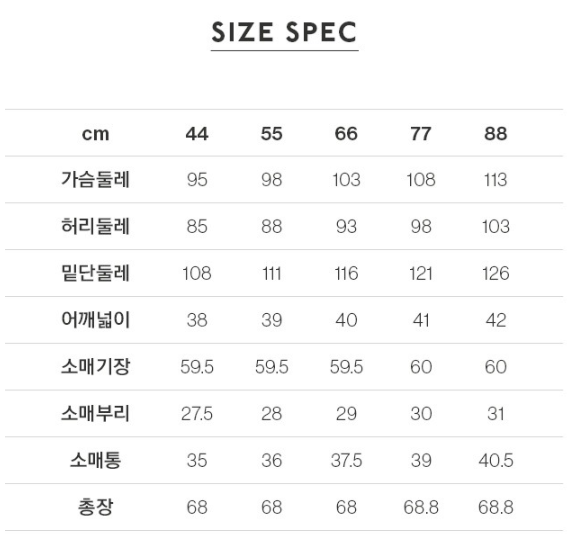Click the 소매부리 row label
The image size is (567, 541).
click(x=95, y=413)
